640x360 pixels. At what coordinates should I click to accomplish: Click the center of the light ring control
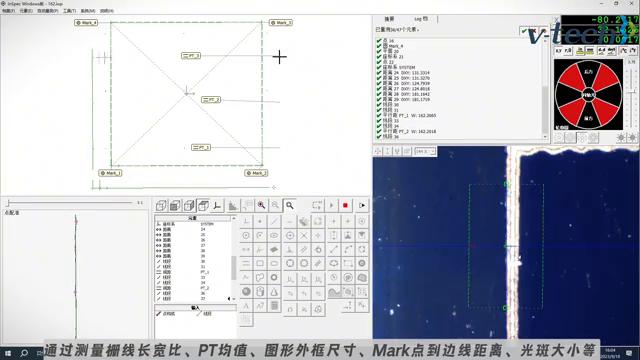(x=588, y=95)
